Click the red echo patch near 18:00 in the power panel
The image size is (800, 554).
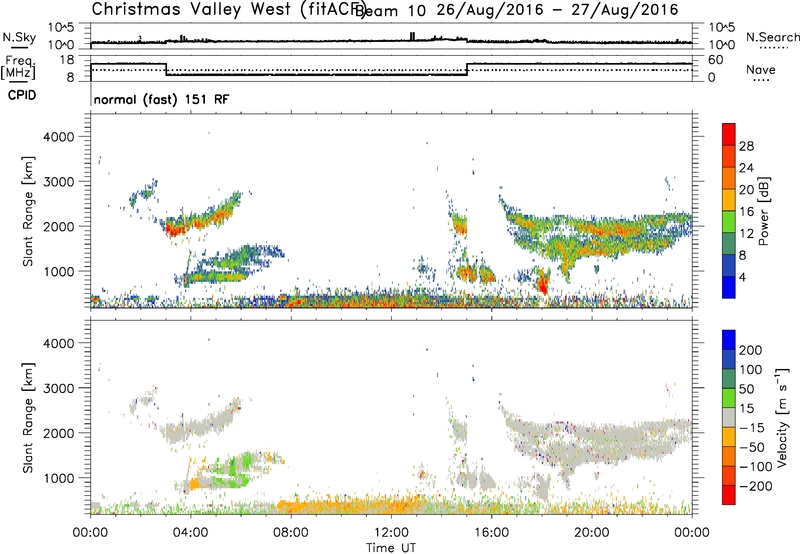click(x=543, y=283)
